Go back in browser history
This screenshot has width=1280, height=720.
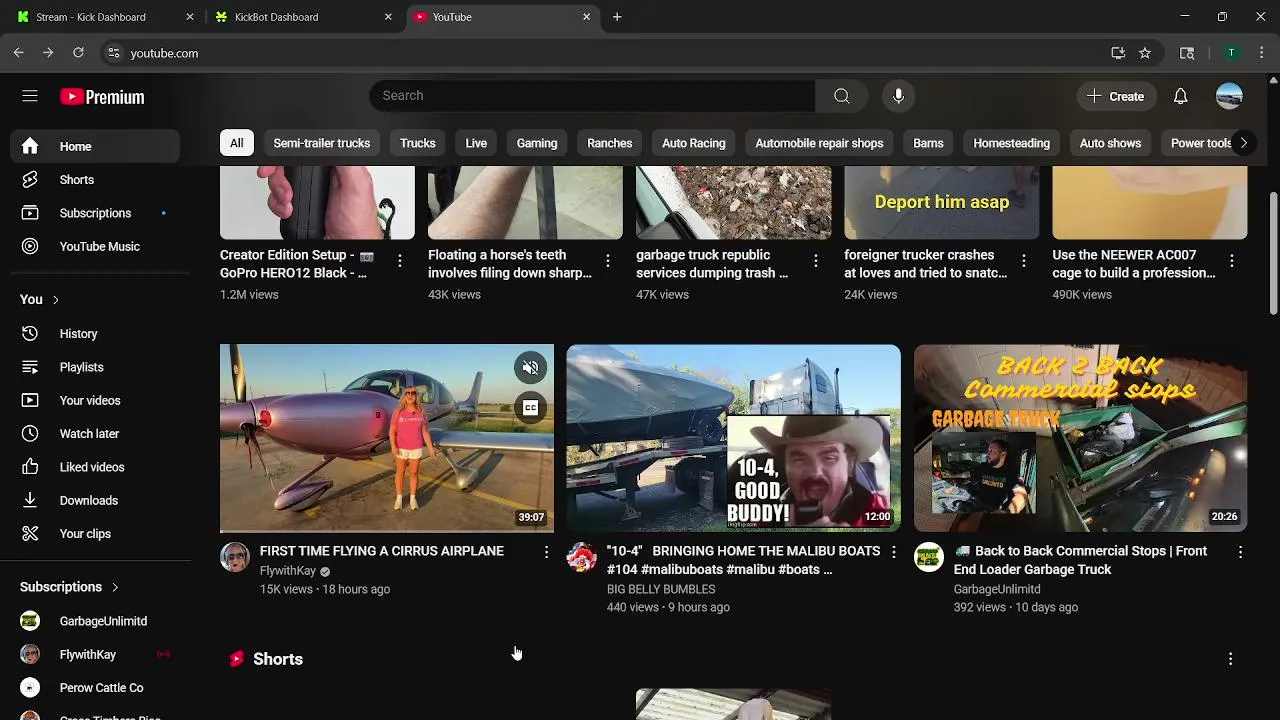[19, 53]
